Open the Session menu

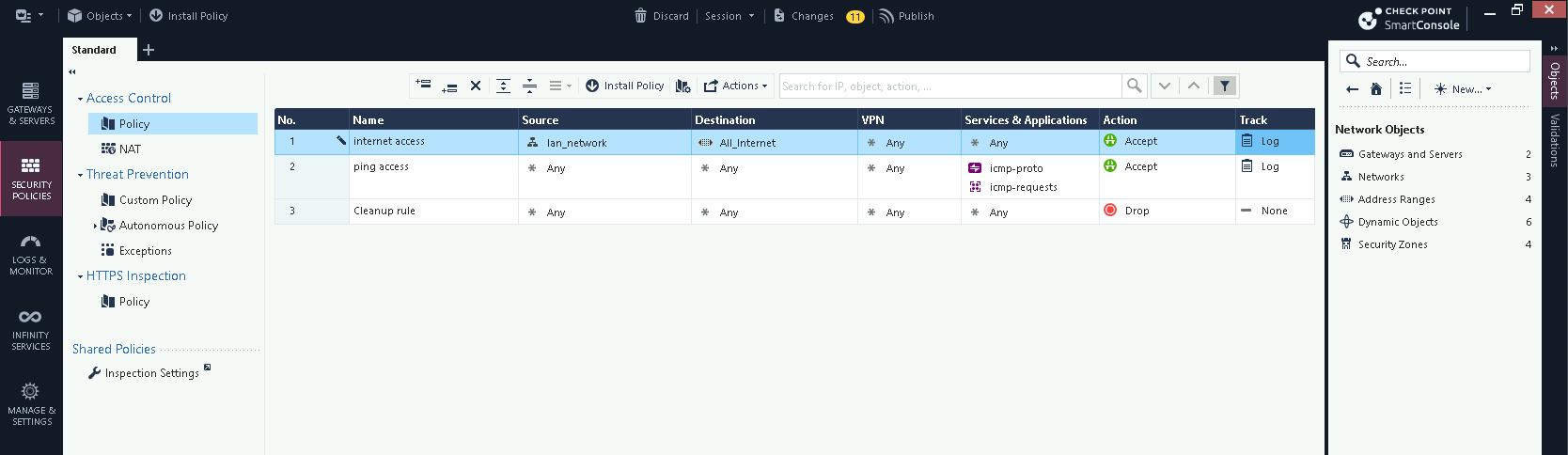pyautogui.click(x=729, y=16)
